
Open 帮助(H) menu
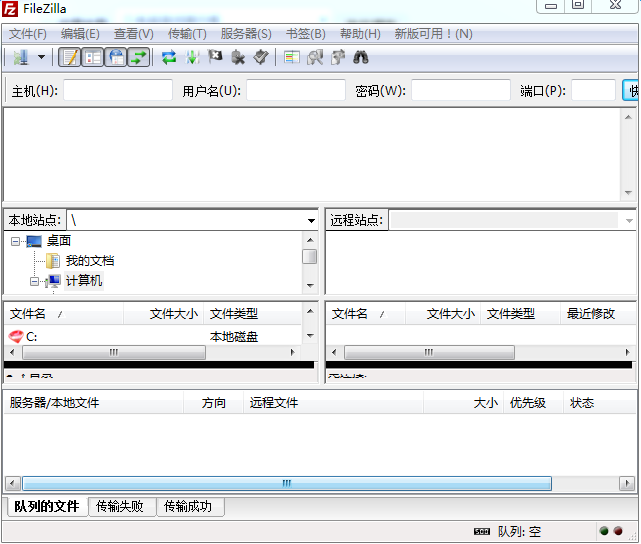pos(360,34)
